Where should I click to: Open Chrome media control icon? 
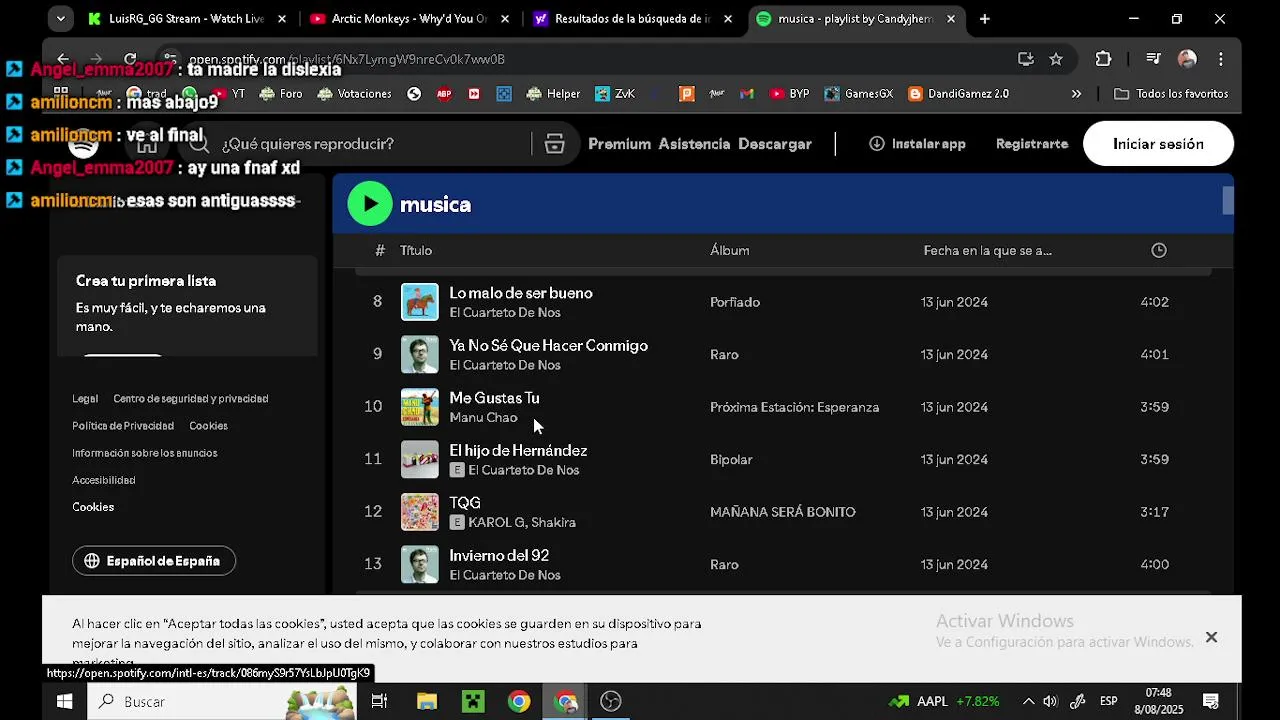pyautogui.click(x=1153, y=59)
